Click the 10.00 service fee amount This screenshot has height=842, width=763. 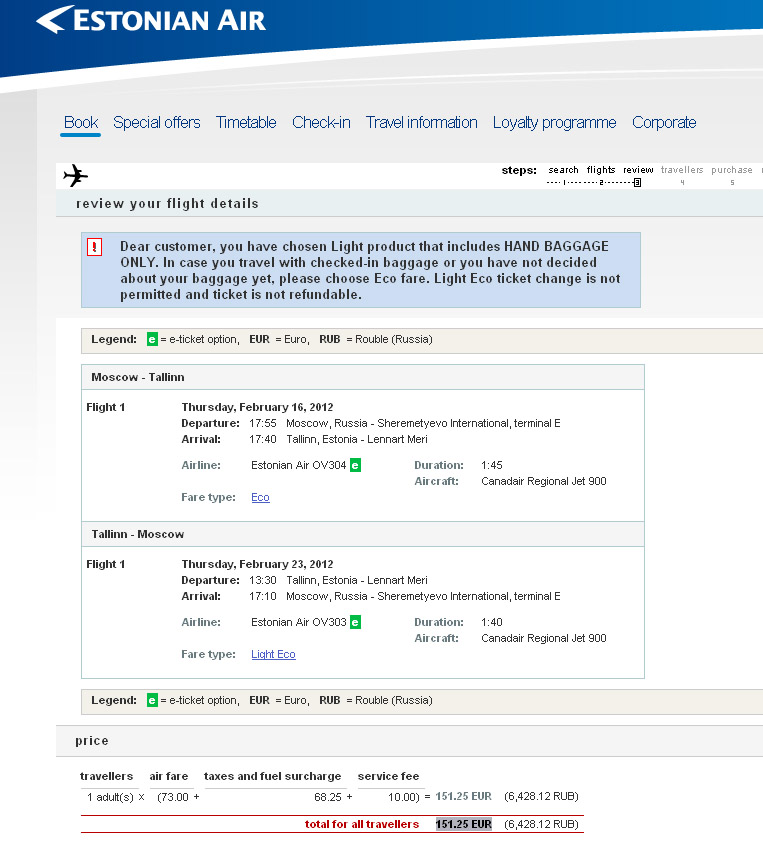[403, 797]
